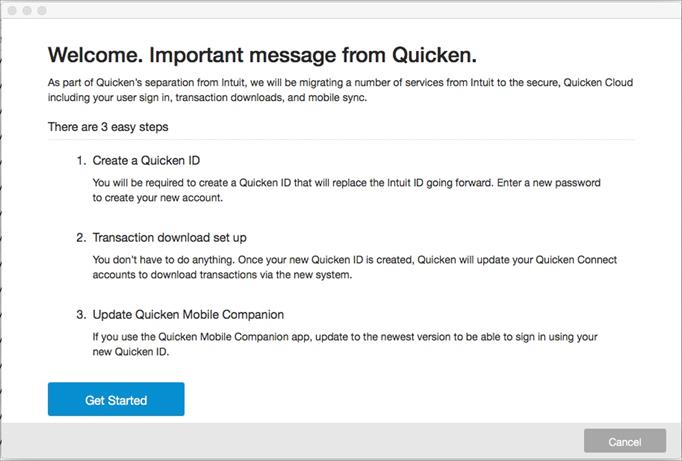The height and width of the screenshot is (461, 682).
Task: Click the divider line below '3 easy steps'
Action: tap(341, 139)
